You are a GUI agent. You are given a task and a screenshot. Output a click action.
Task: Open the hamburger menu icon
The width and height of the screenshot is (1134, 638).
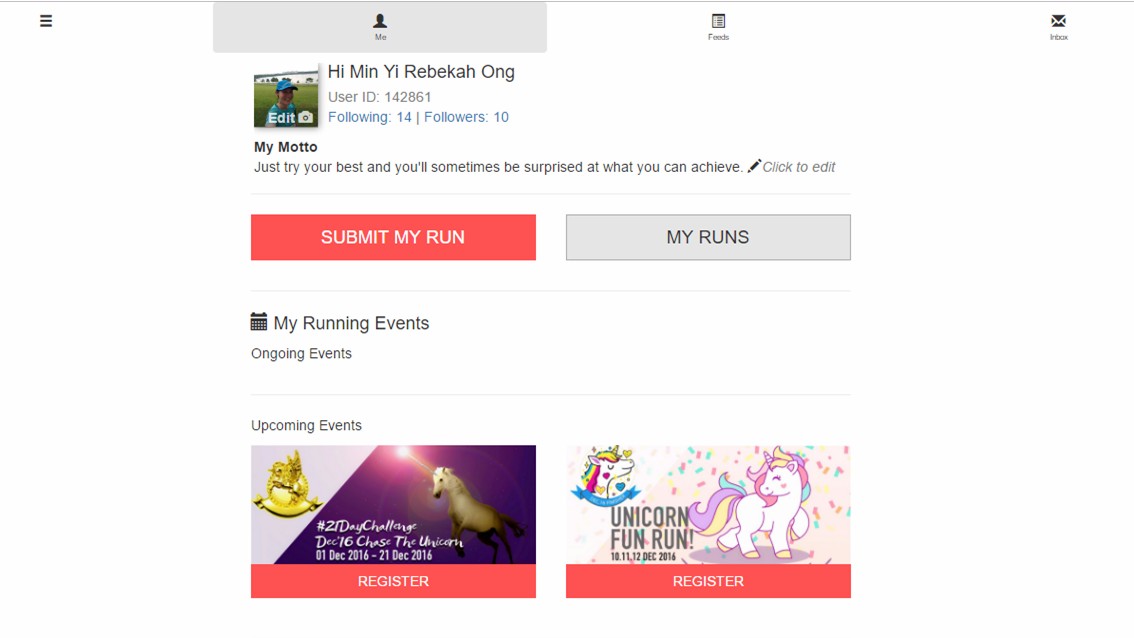pos(46,21)
